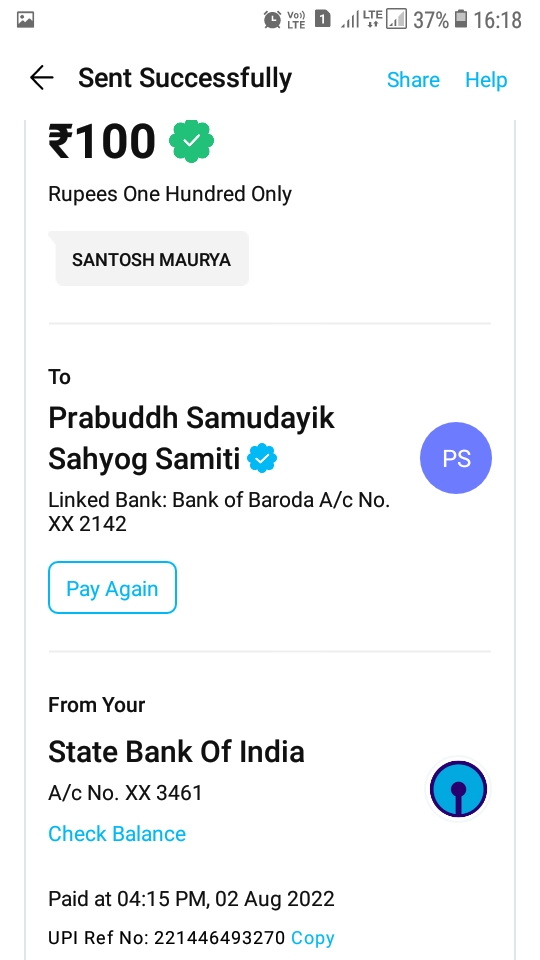This screenshot has height=960, width=540.
Task: Open the Share option
Action: [413, 80]
